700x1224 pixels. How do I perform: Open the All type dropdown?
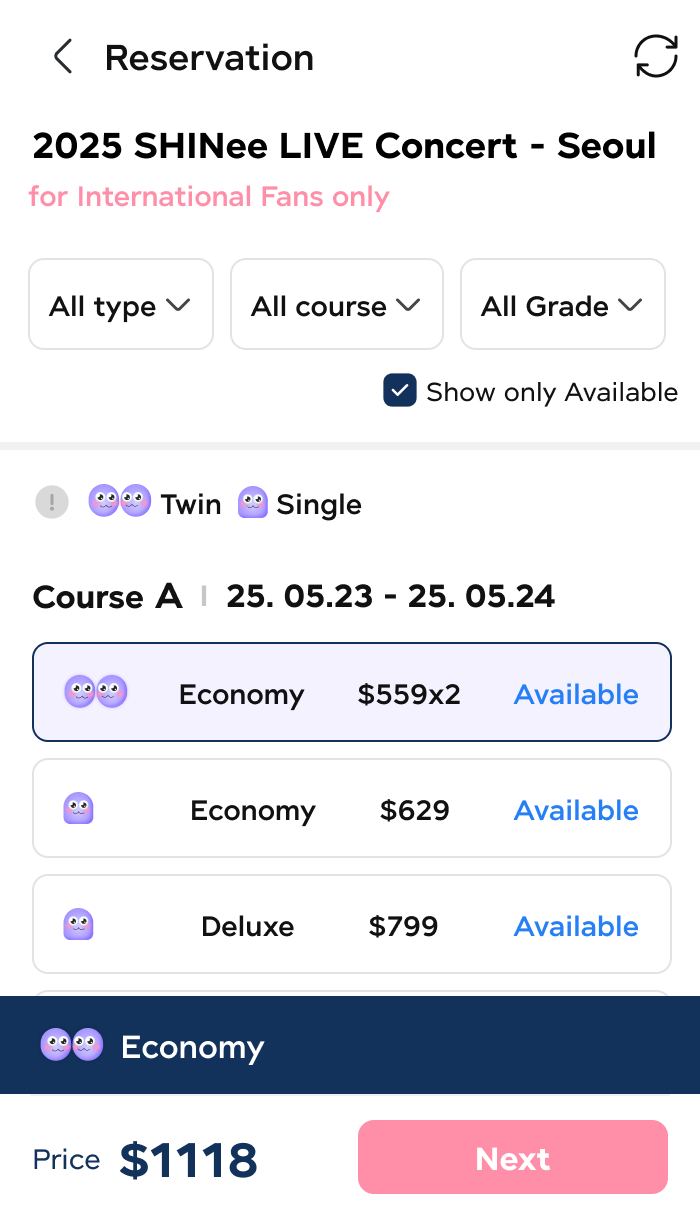click(x=121, y=305)
